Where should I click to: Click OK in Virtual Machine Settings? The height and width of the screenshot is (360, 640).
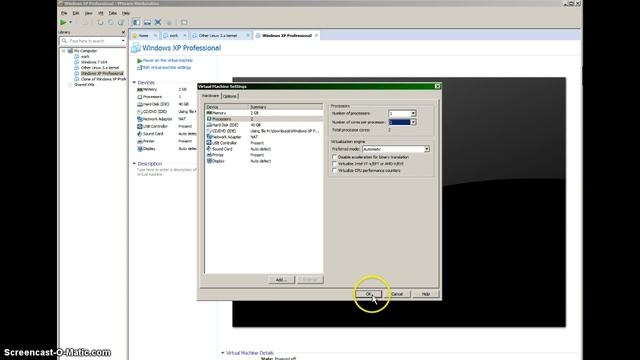point(368,294)
